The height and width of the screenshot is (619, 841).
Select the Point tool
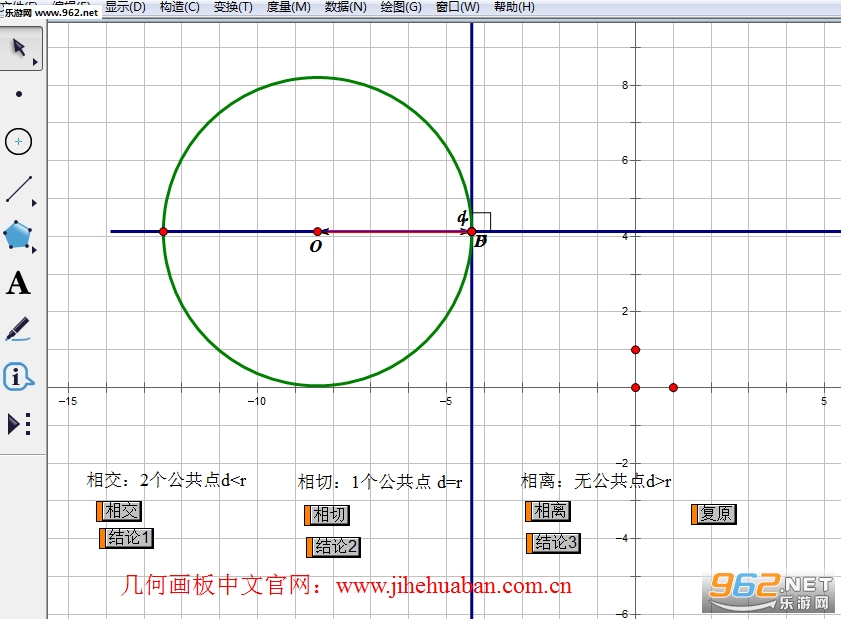click(x=19, y=94)
